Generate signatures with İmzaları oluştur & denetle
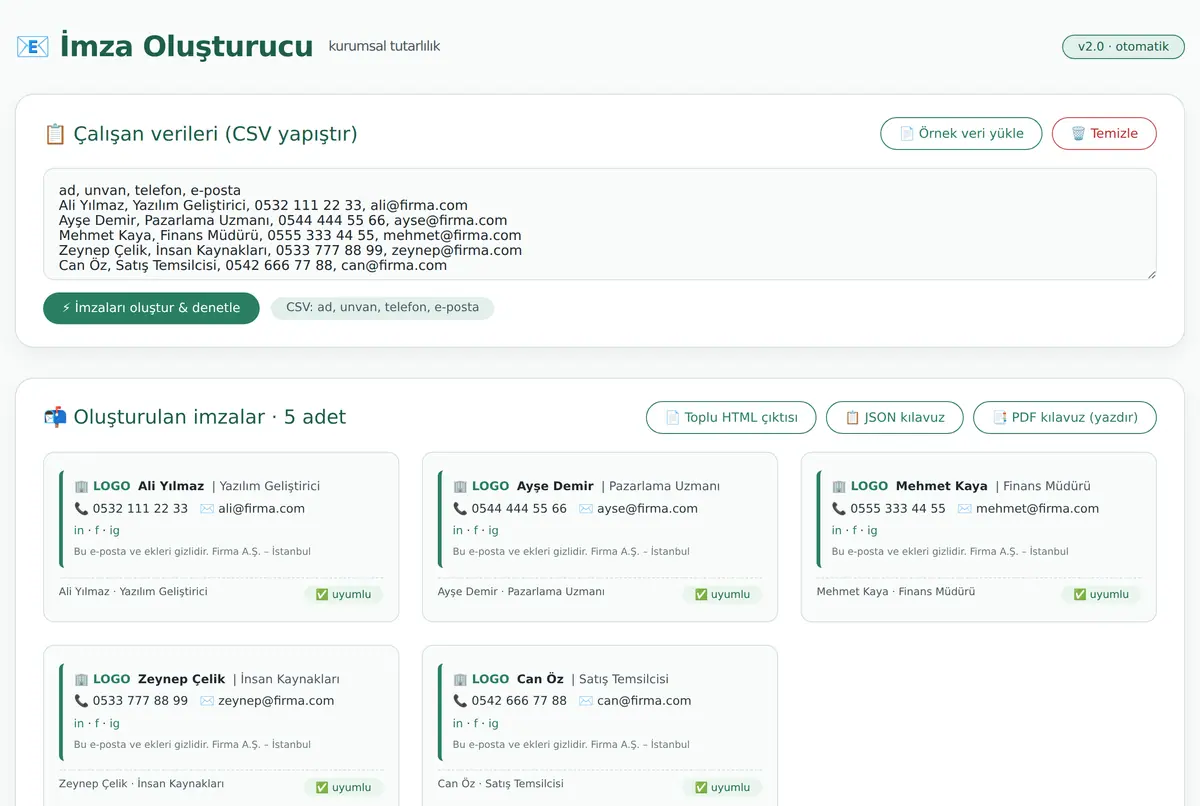Screen dimensions: 1200x806 [151, 308]
